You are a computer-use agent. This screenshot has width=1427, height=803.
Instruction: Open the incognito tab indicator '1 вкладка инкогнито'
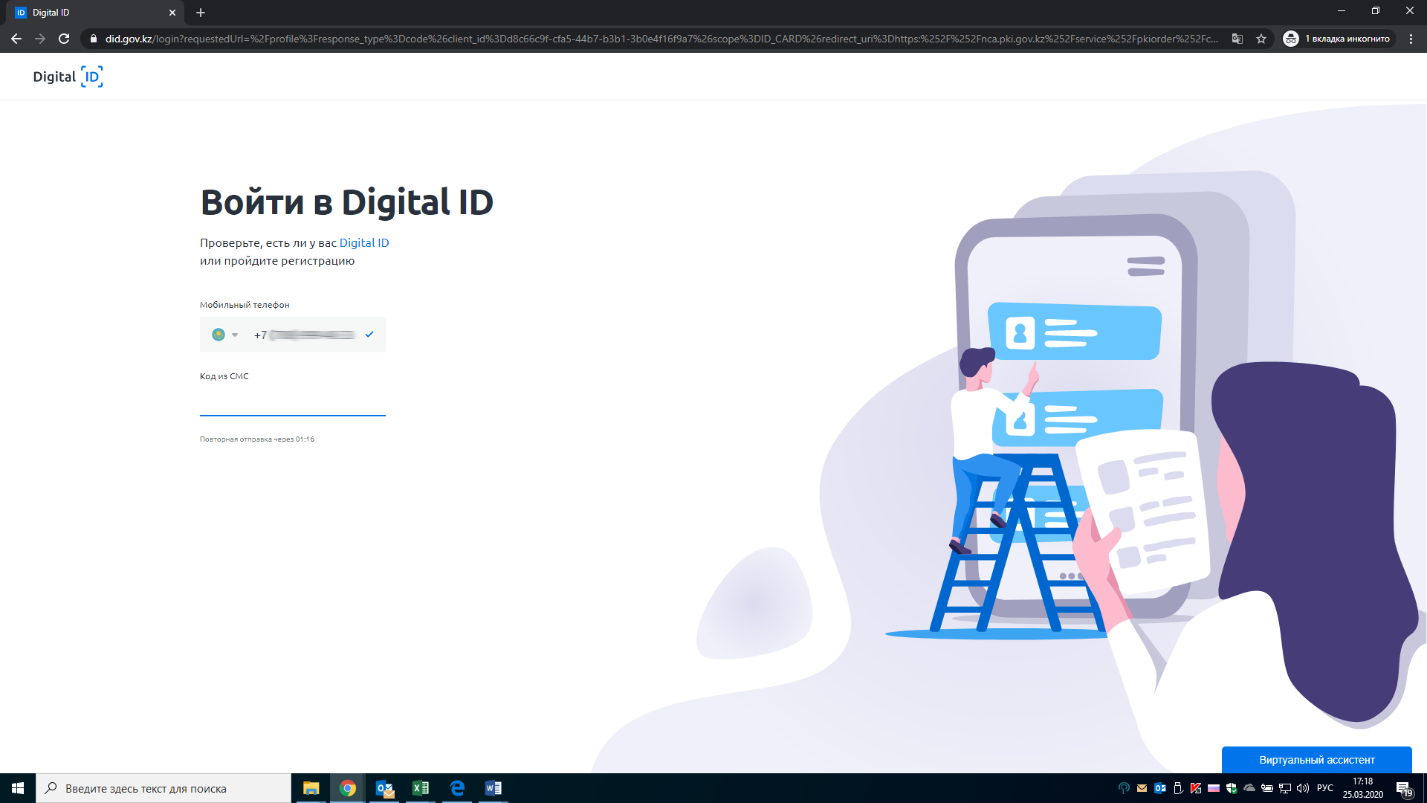point(1337,39)
